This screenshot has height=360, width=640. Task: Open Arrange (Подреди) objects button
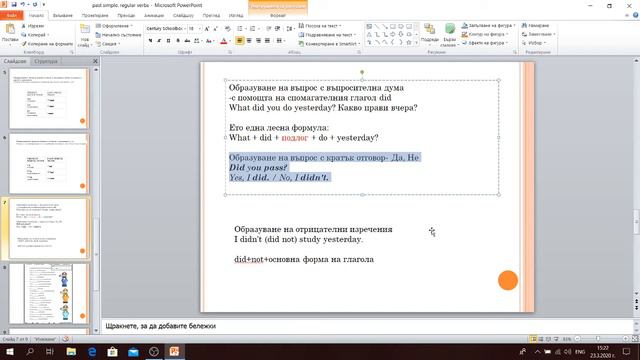(429, 33)
